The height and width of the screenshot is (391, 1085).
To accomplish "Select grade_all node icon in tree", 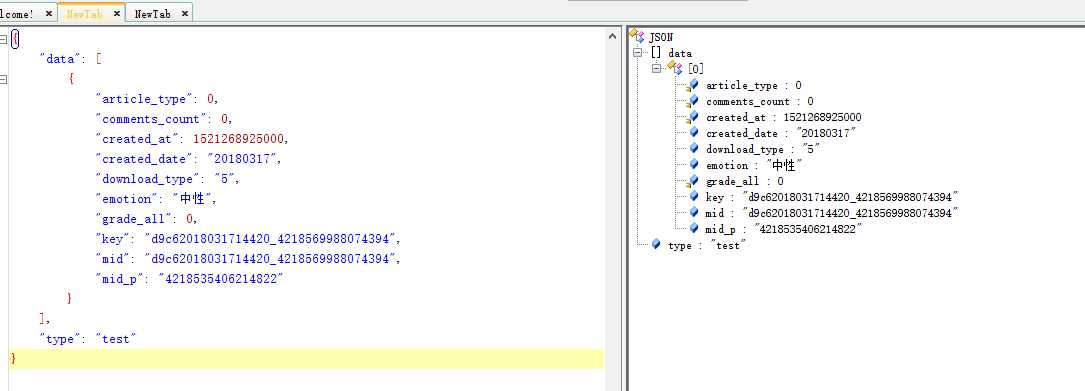I will [692, 181].
